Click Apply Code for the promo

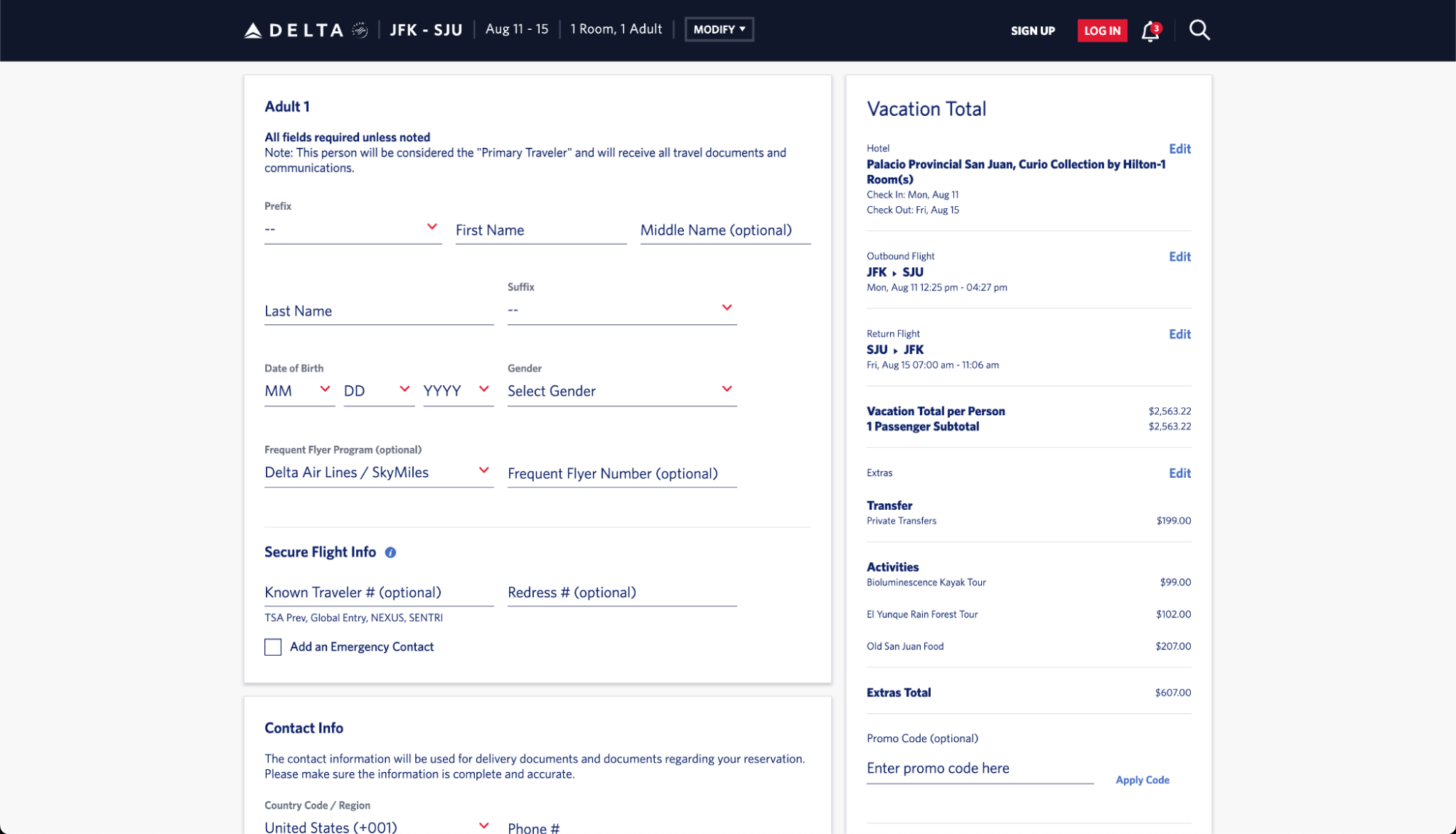coord(1141,779)
